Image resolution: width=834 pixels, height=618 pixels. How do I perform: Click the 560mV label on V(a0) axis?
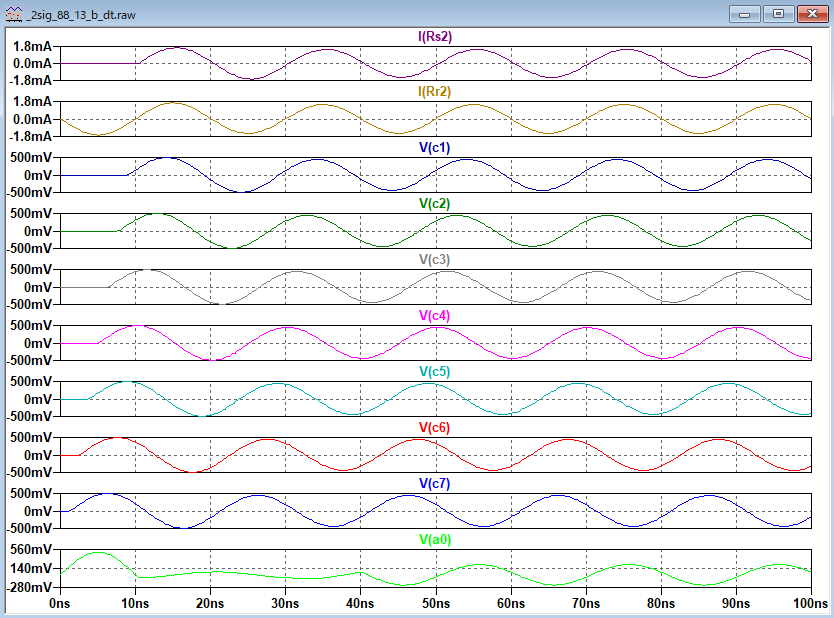point(30,550)
